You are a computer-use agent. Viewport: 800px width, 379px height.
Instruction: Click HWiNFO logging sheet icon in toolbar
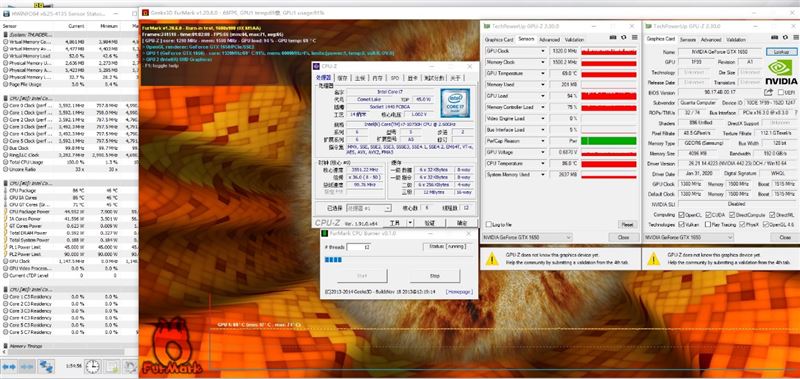click(112, 366)
